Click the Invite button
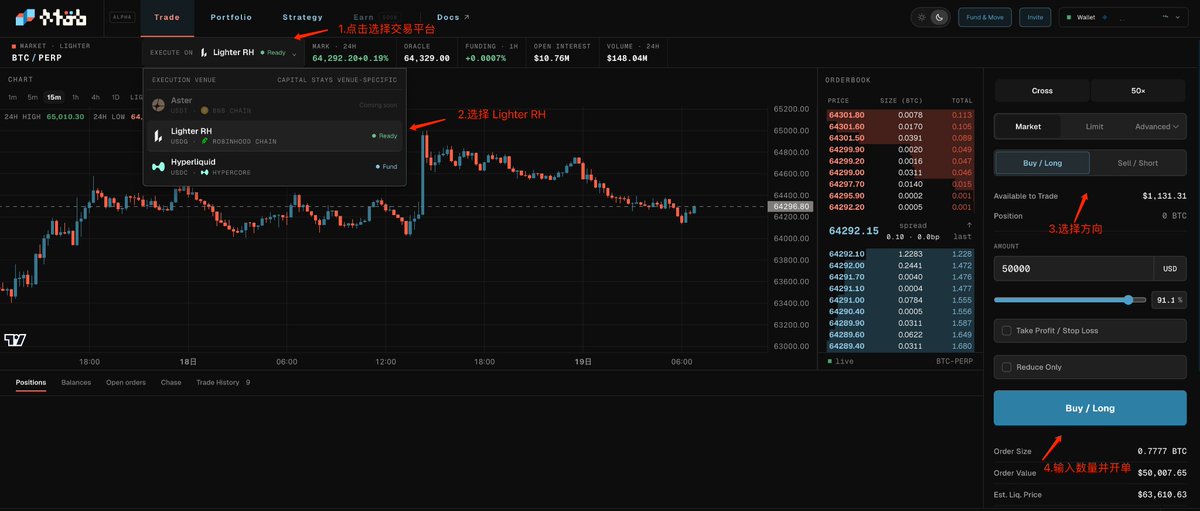1200x511 pixels. pyautogui.click(x=1035, y=17)
